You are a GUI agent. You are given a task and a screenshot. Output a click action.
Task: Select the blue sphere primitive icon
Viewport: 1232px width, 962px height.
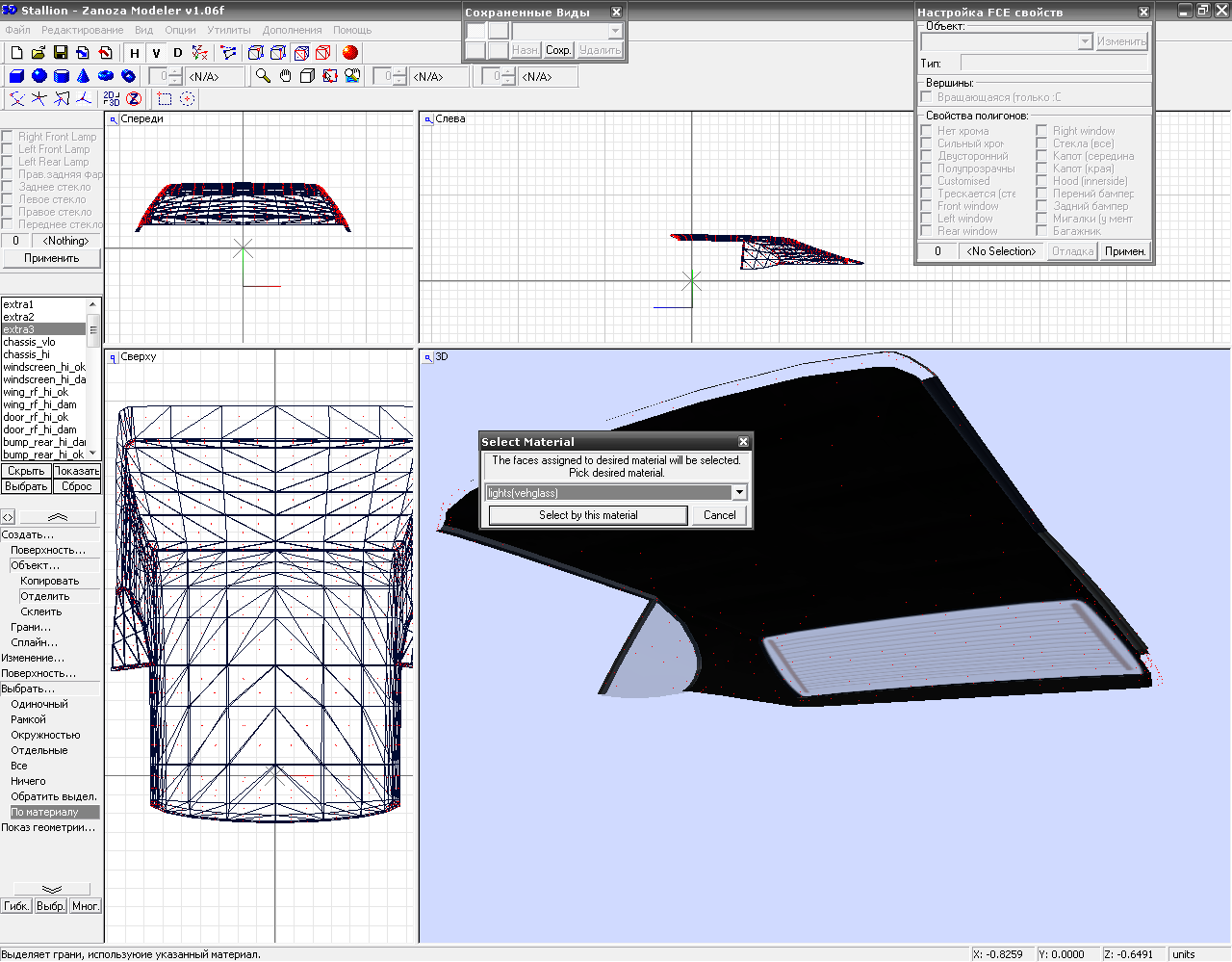(x=39, y=76)
